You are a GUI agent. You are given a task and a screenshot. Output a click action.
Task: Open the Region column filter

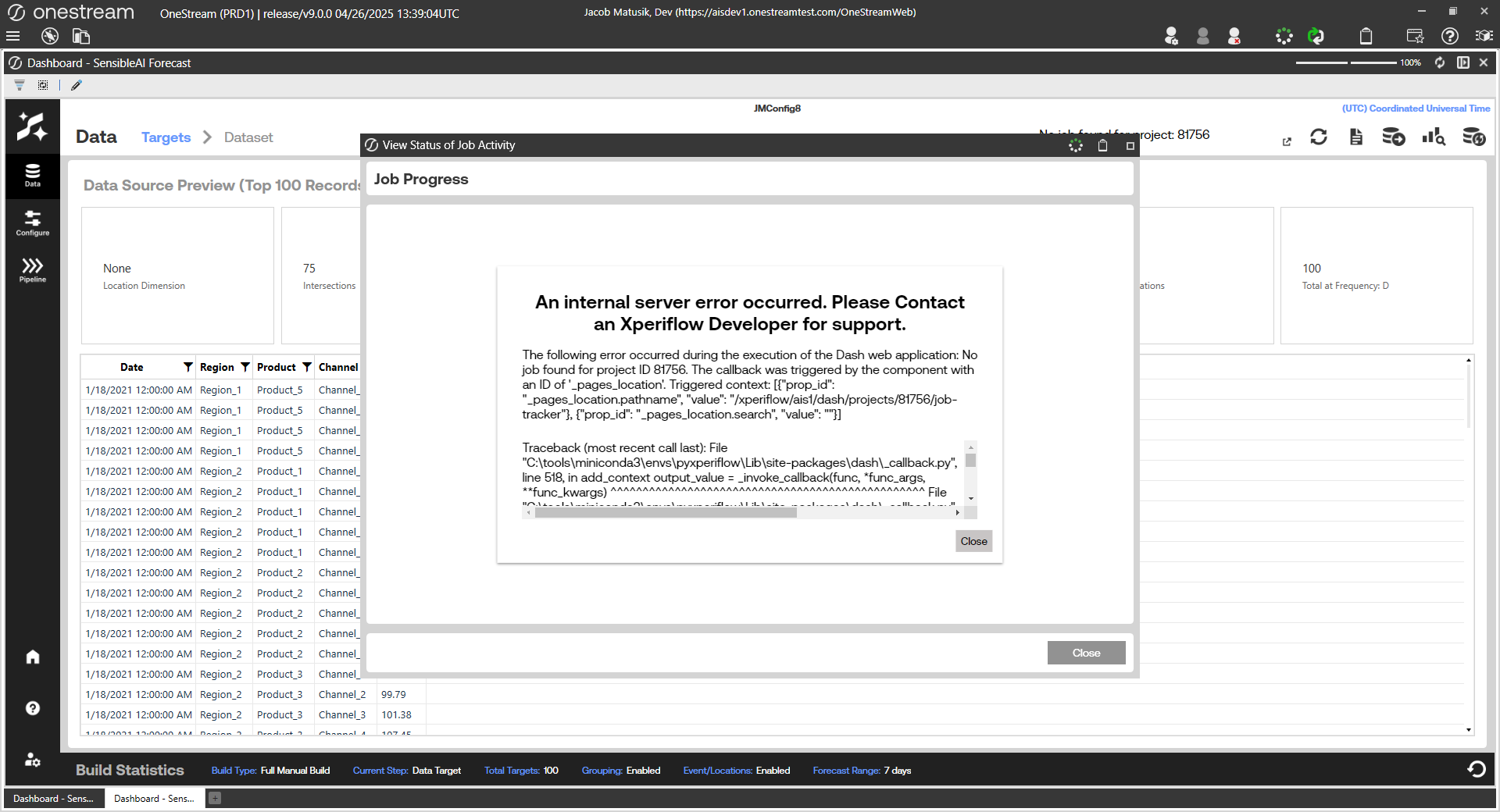[x=245, y=367]
